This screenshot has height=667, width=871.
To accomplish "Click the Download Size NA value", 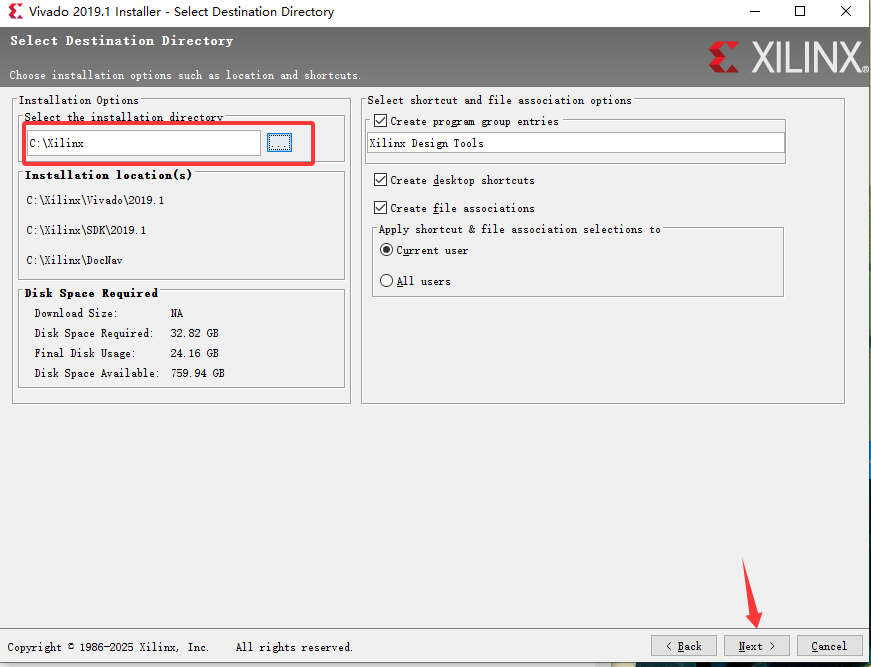I will point(177,313).
